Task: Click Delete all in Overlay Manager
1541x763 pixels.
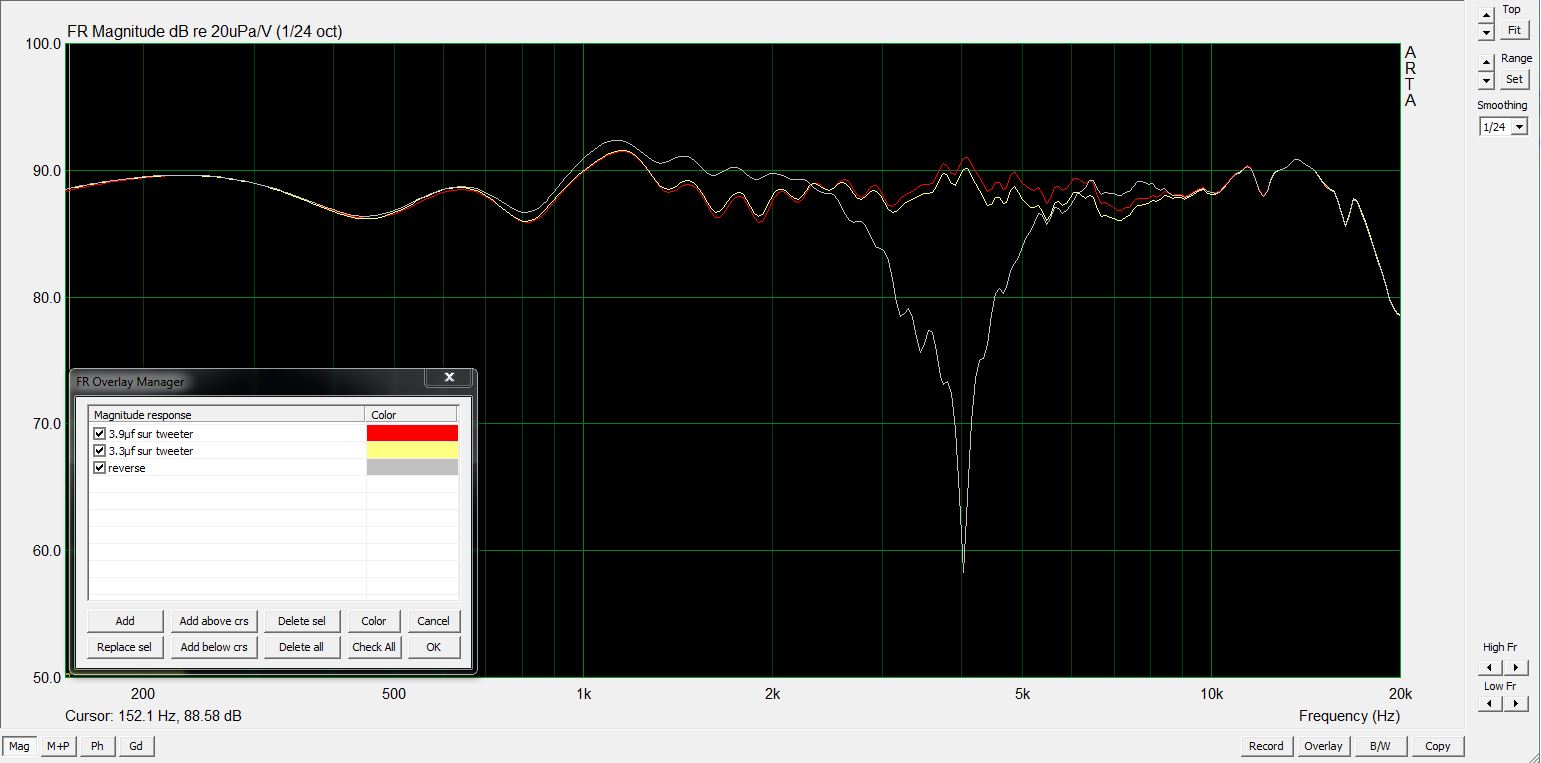Action: [301, 647]
